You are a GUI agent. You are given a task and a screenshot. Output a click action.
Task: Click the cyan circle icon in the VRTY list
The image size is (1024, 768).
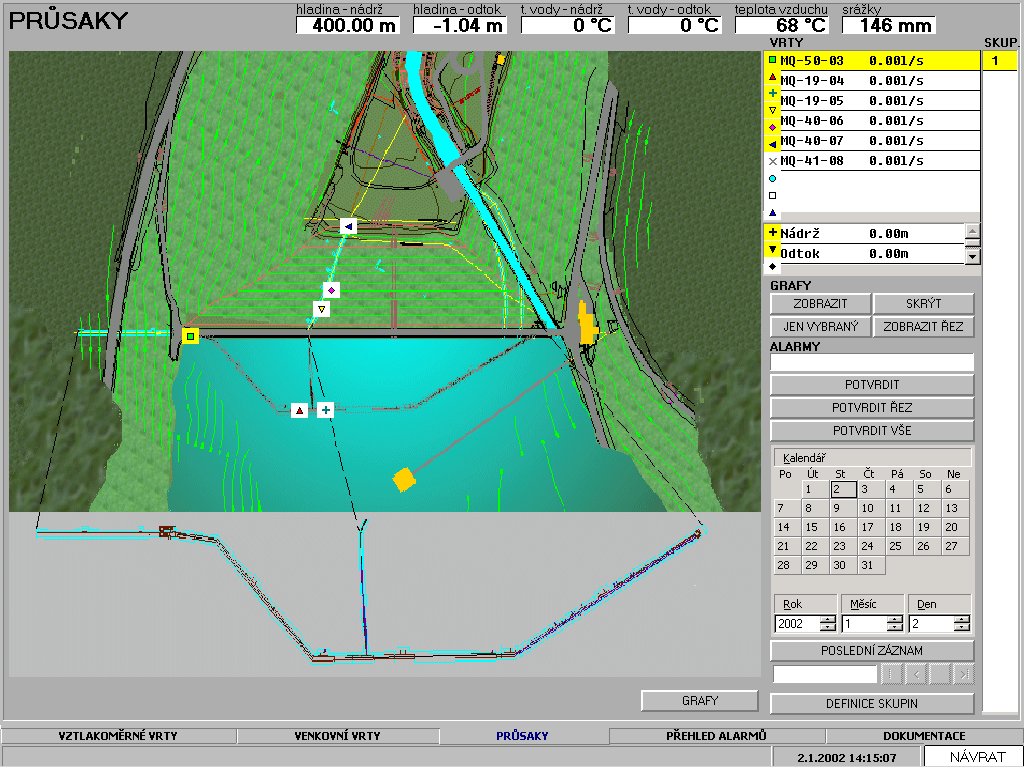click(772, 179)
